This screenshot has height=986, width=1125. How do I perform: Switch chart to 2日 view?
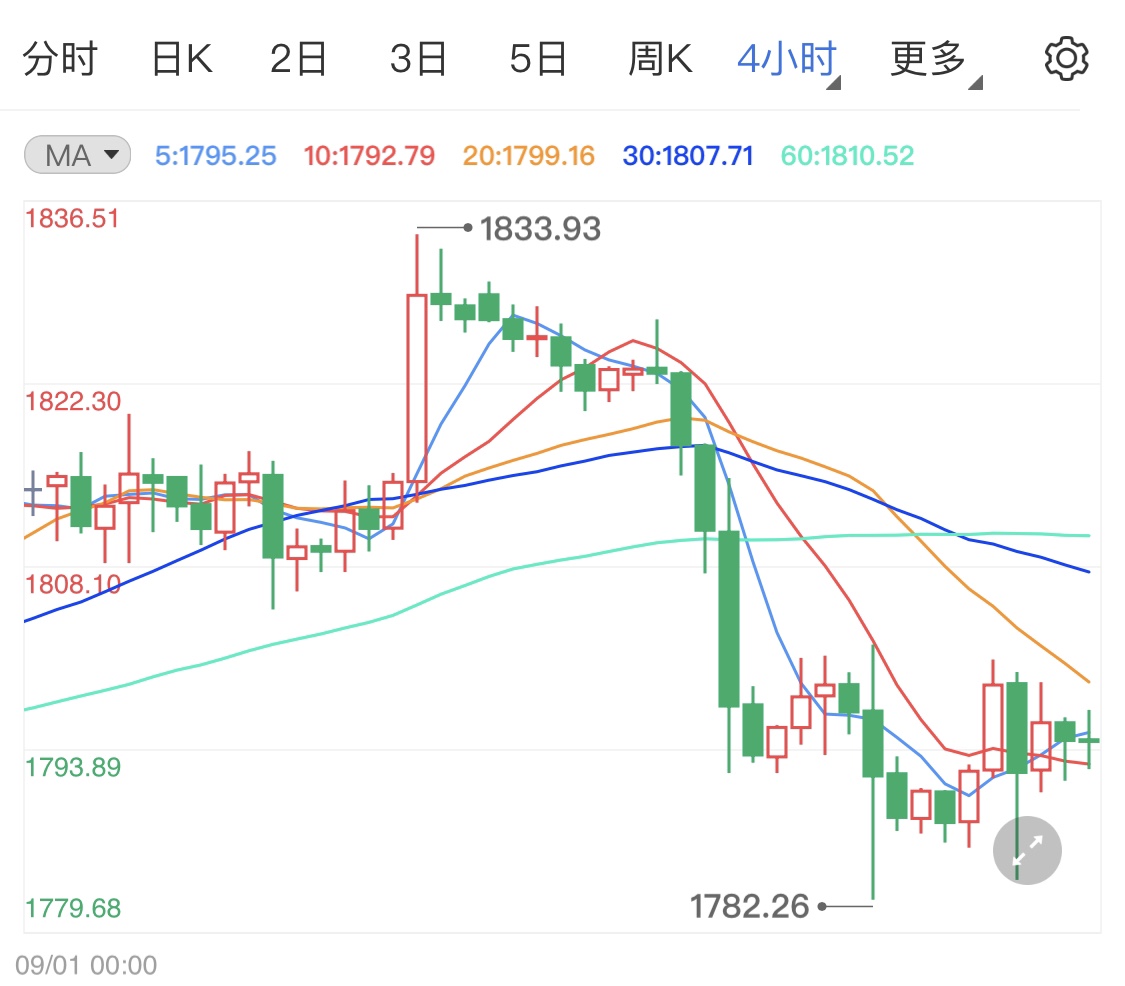[x=299, y=60]
